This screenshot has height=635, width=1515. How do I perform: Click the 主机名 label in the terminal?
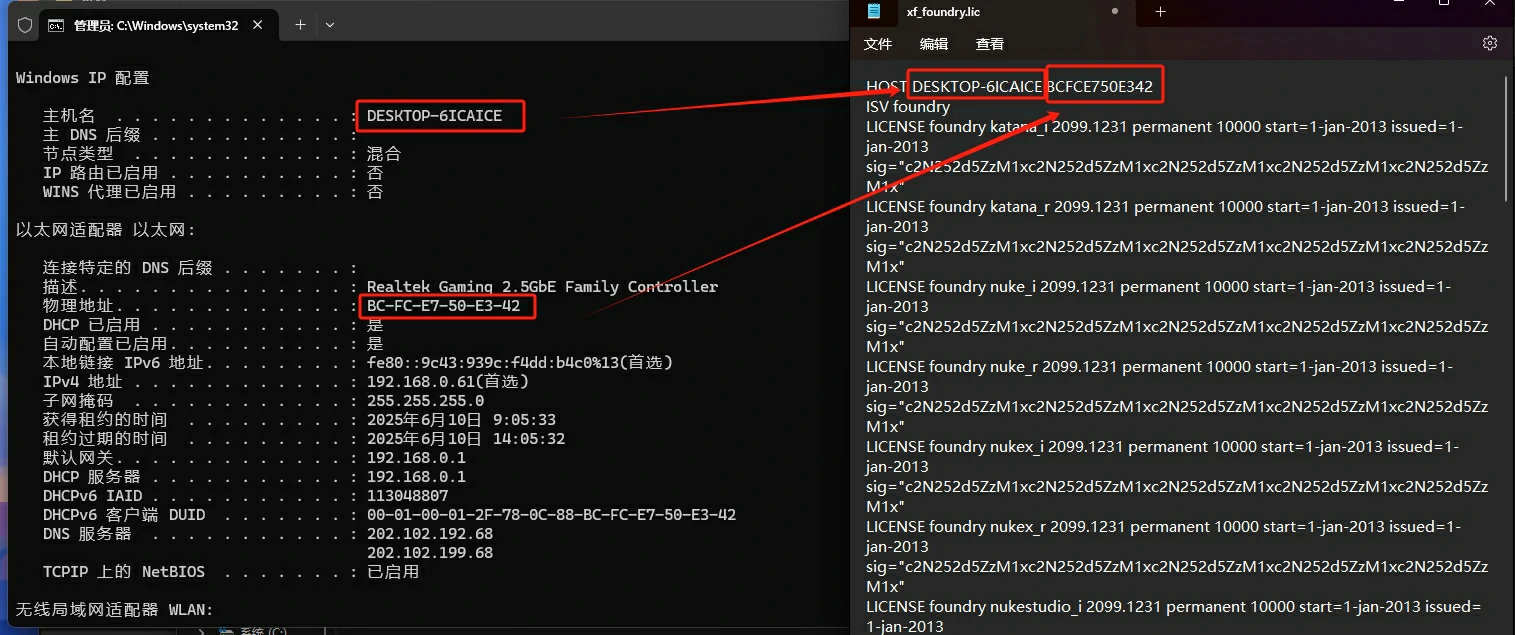pos(69,115)
